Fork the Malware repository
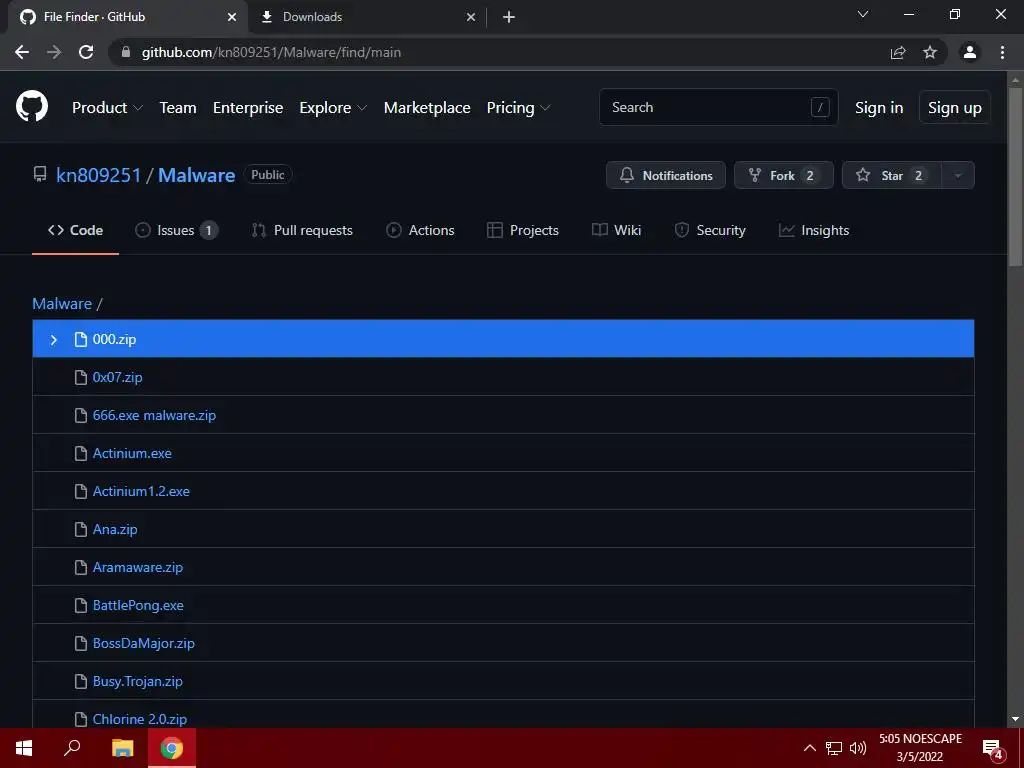 click(784, 175)
